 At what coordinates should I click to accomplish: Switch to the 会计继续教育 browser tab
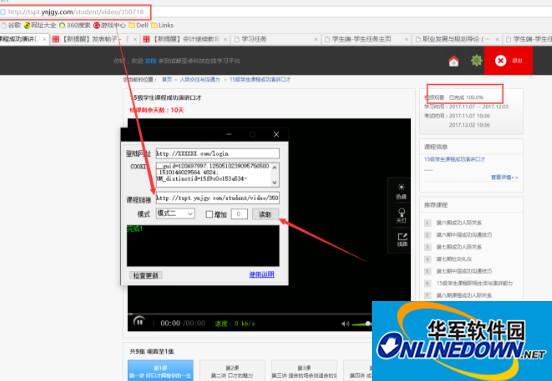(x=186, y=39)
